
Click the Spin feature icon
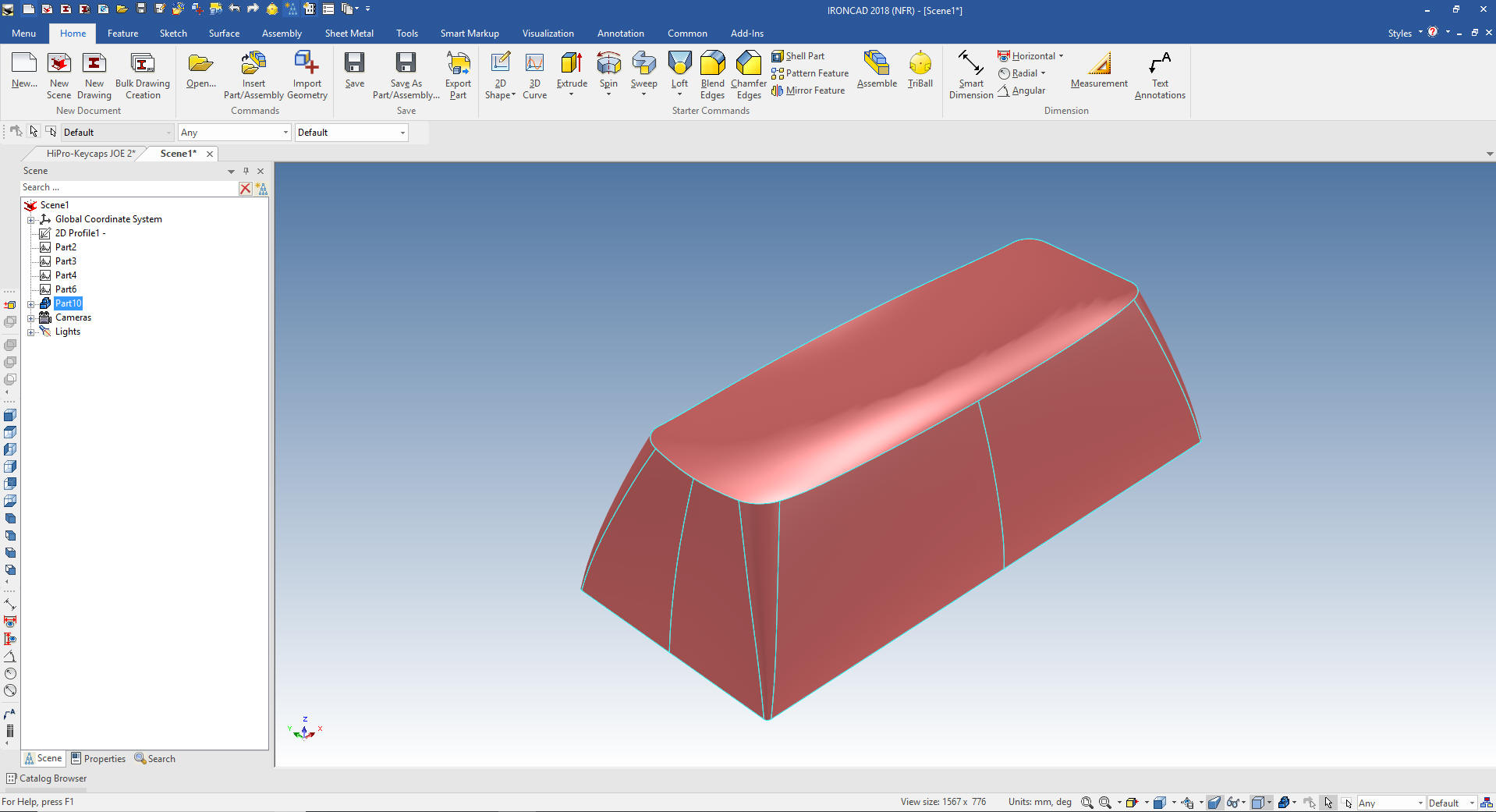point(608,64)
